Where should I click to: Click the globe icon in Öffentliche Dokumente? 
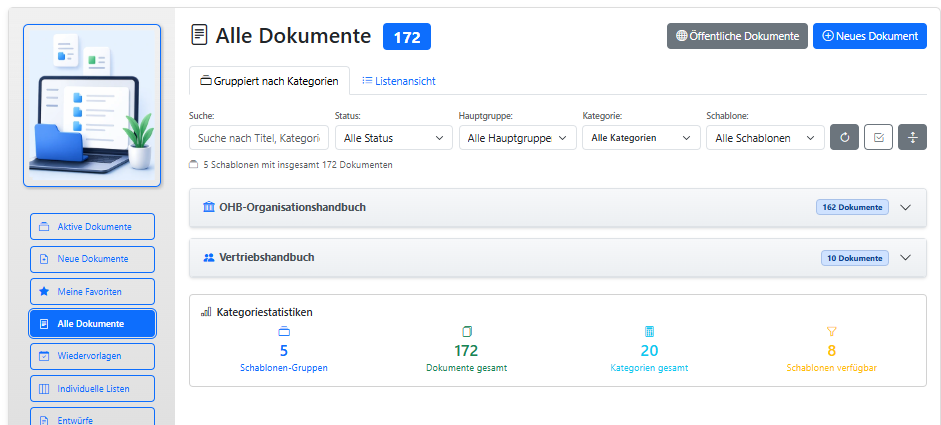(x=681, y=35)
